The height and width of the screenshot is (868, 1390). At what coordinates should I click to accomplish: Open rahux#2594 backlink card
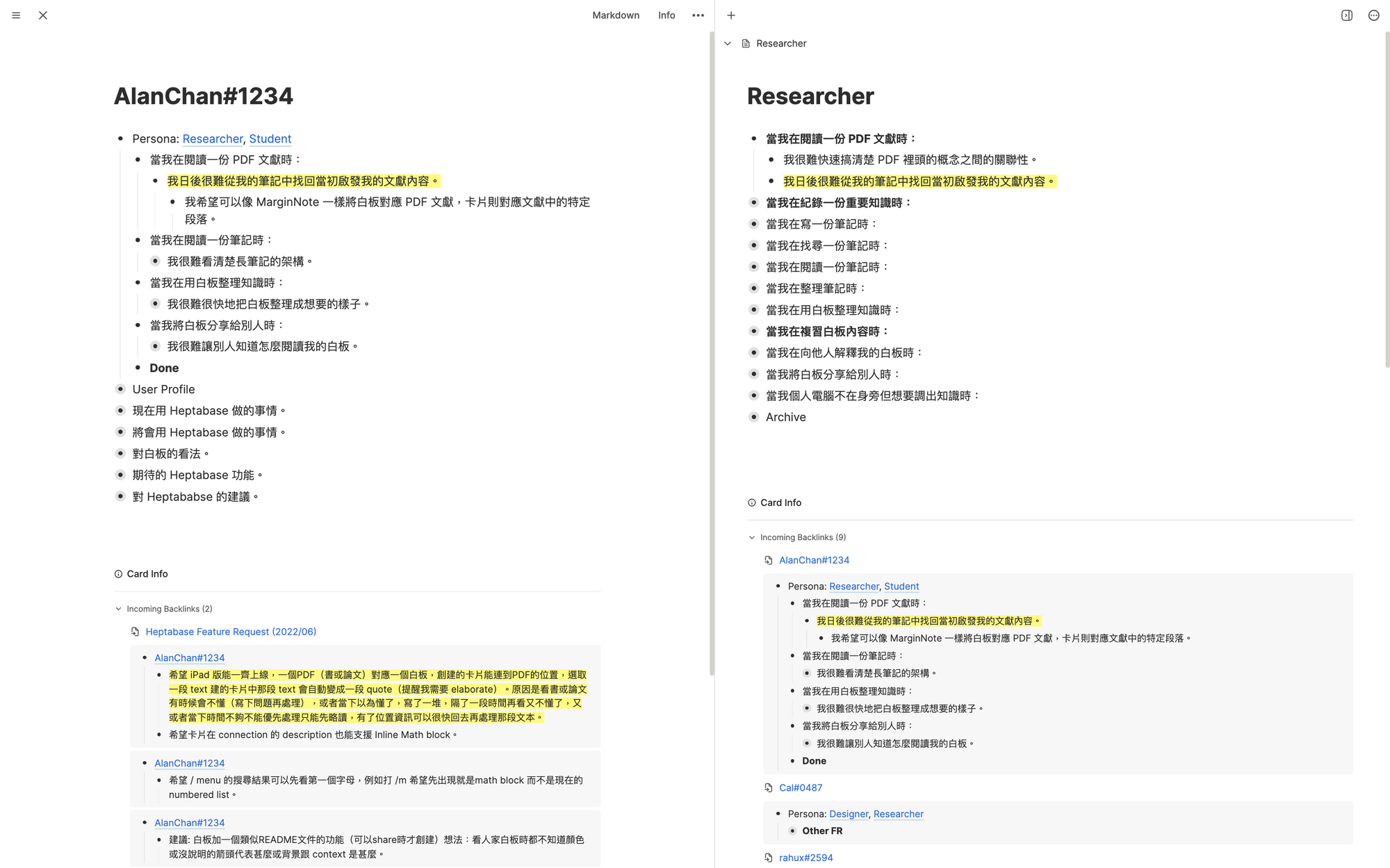pyautogui.click(x=806, y=858)
